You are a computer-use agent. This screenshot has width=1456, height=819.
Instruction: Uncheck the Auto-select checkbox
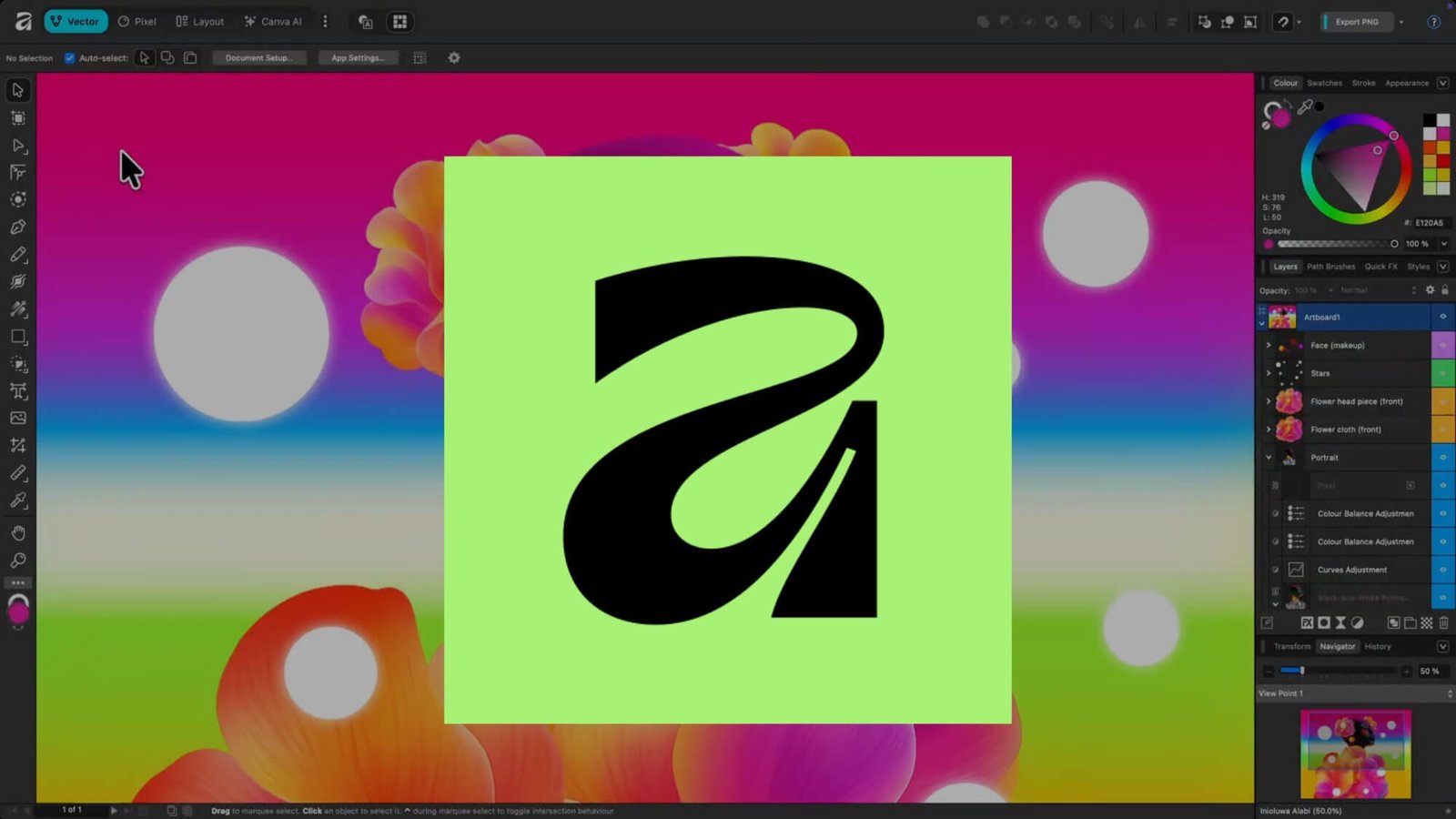69,58
